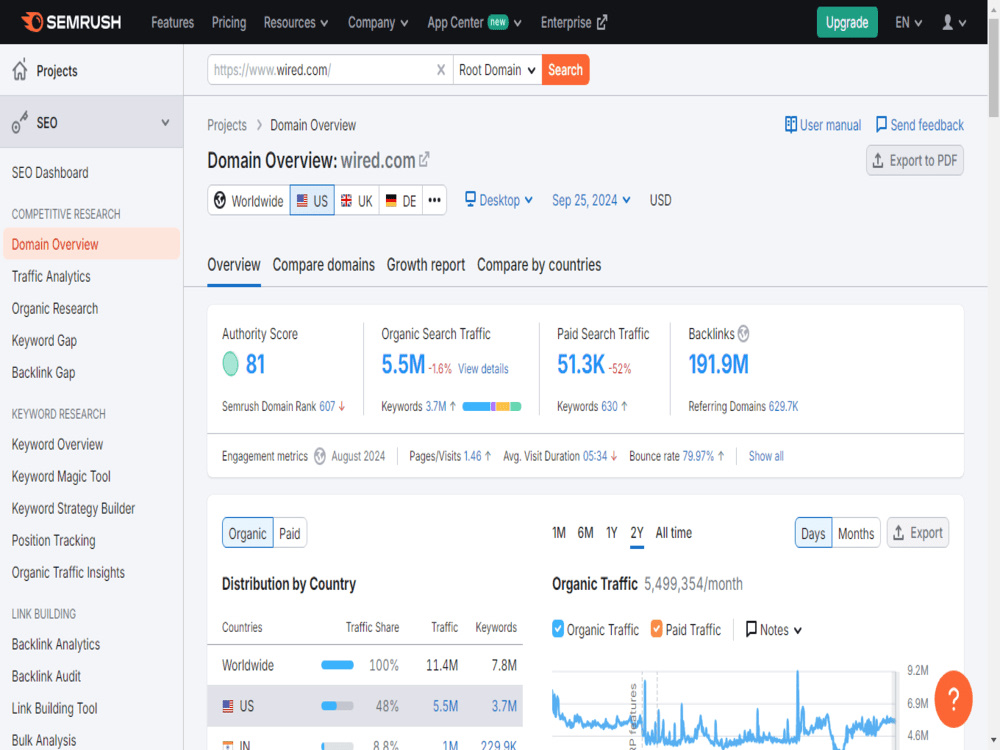Collapse the SEO sidebar section
Viewport: 1000px width, 750px height.
[165, 122]
